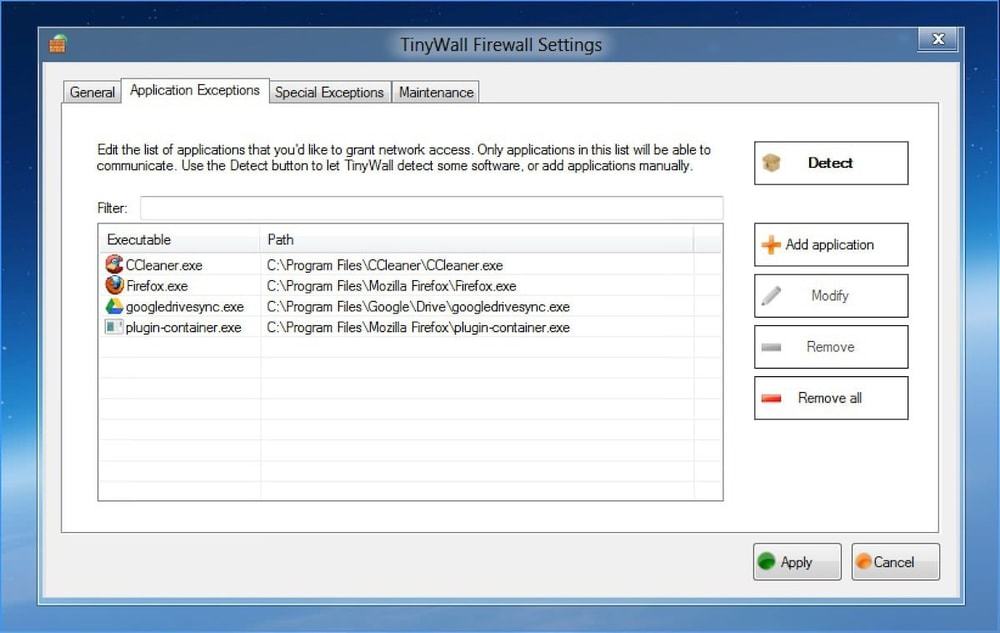Viewport: 1000px width, 633px height.
Task: Click the Firefox icon in the list
Action: [114, 285]
